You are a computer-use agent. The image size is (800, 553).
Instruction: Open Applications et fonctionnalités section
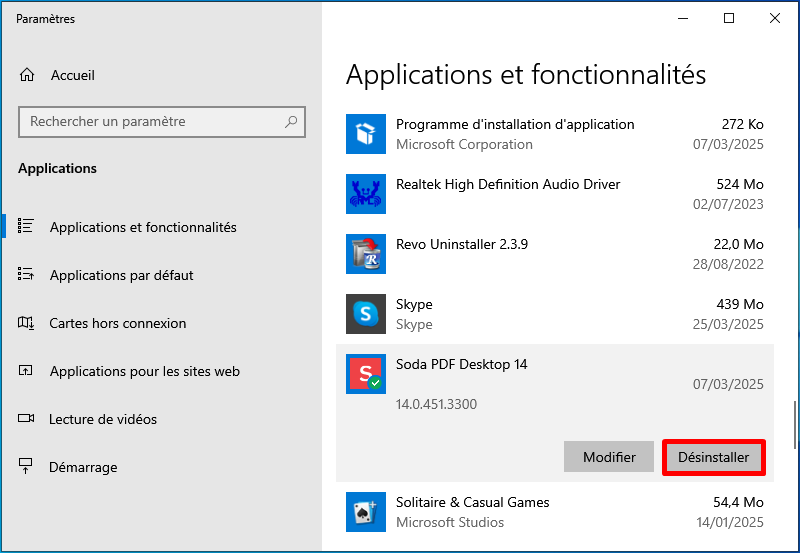point(143,227)
